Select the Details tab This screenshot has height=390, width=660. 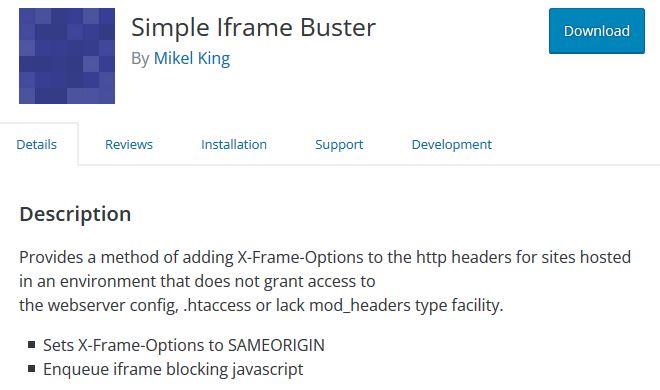[x=37, y=144]
